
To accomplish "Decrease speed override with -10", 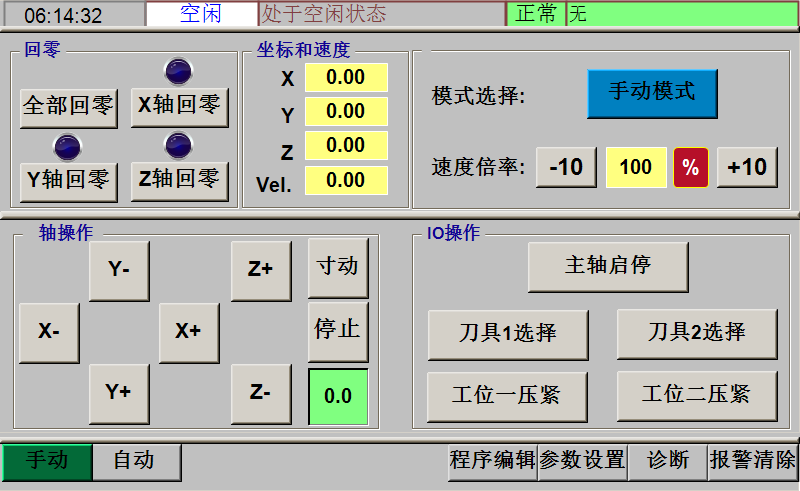I will pos(566,167).
